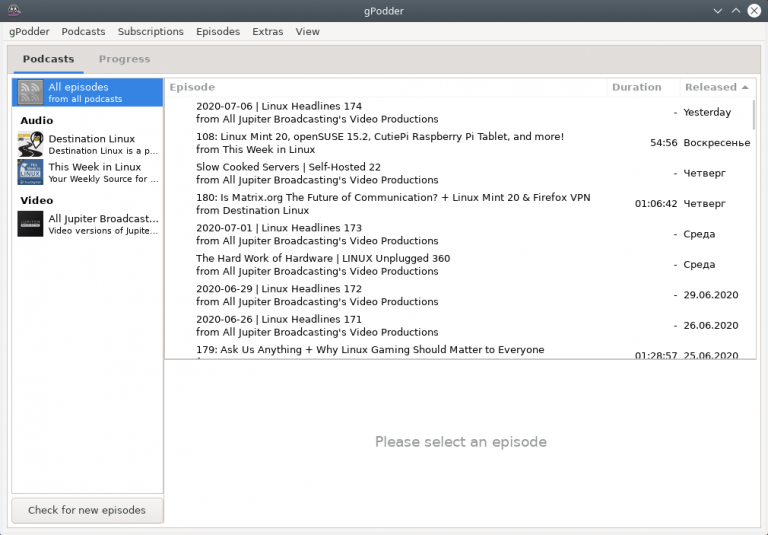
Task: Click the episode list vertical scrollbar
Action: pyautogui.click(x=753, y=115)
